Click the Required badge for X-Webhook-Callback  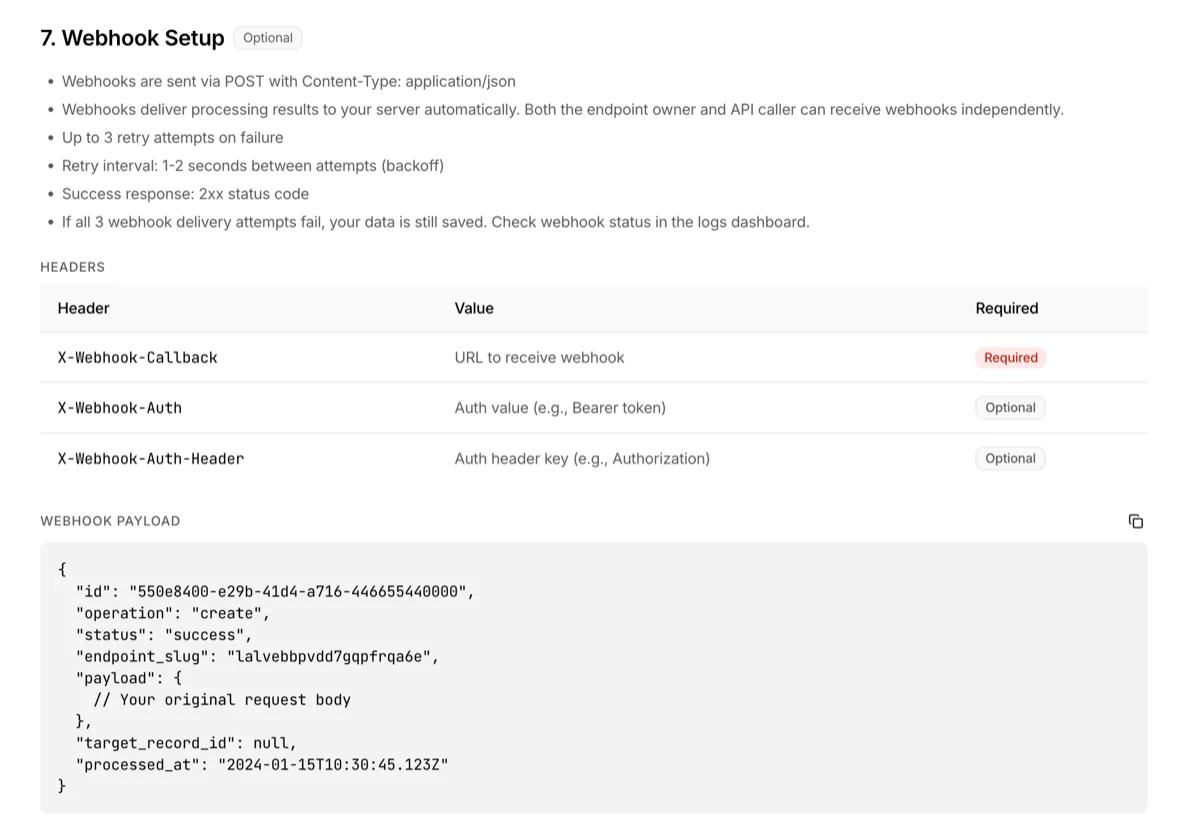click(x=1010, y=357)
